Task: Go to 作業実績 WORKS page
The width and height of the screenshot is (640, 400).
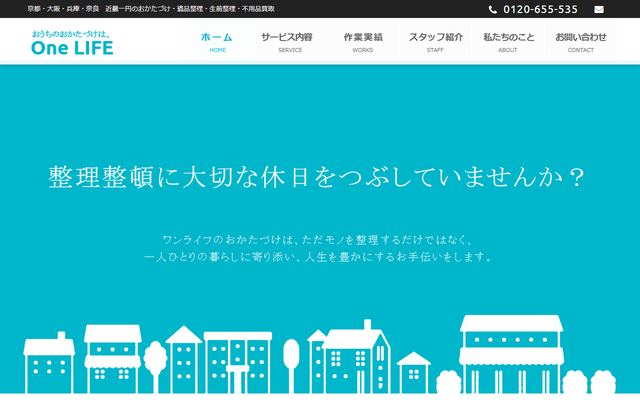Action: [363, 42]
